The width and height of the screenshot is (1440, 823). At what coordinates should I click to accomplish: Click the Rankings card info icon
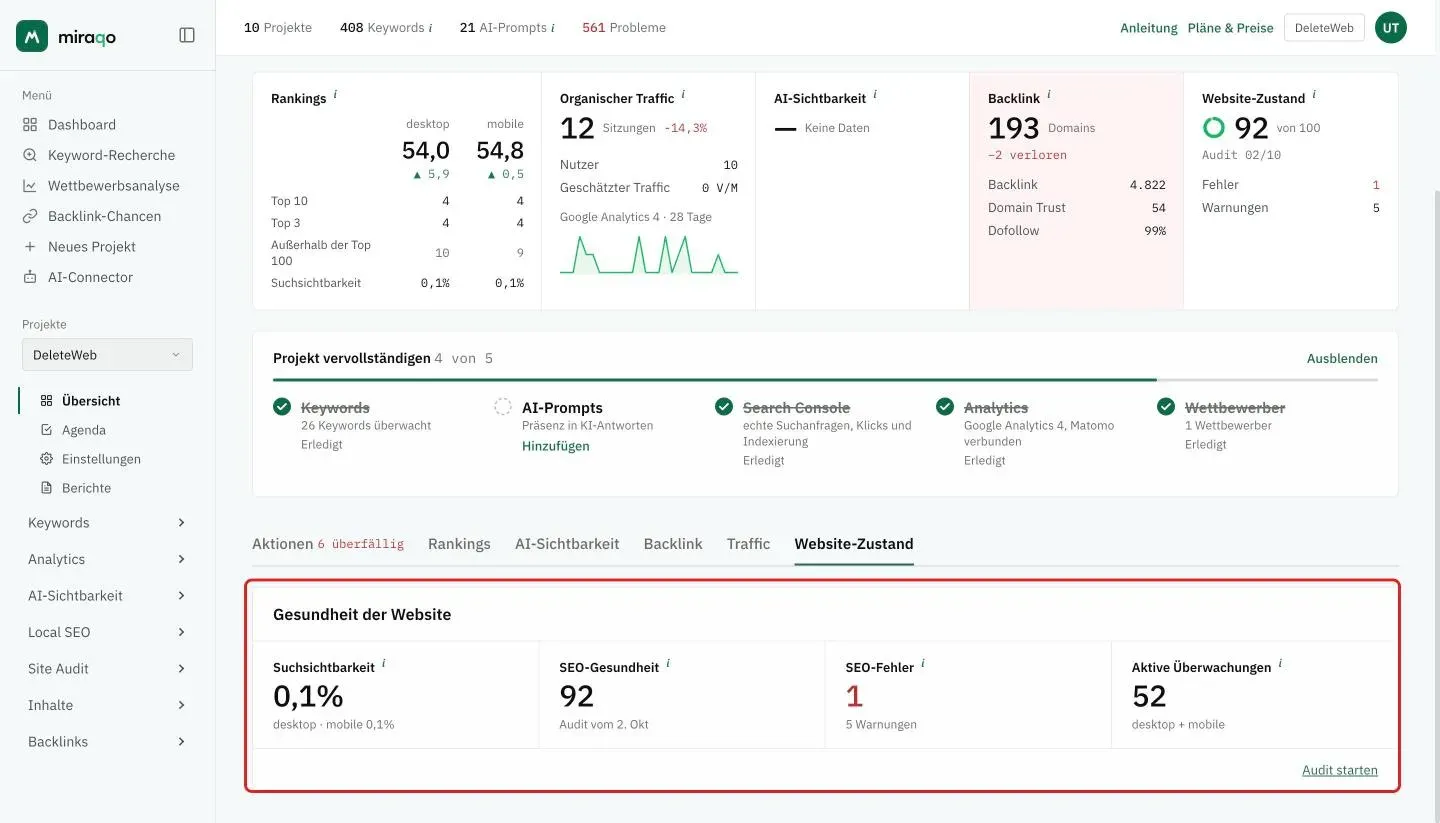point(335,95)
